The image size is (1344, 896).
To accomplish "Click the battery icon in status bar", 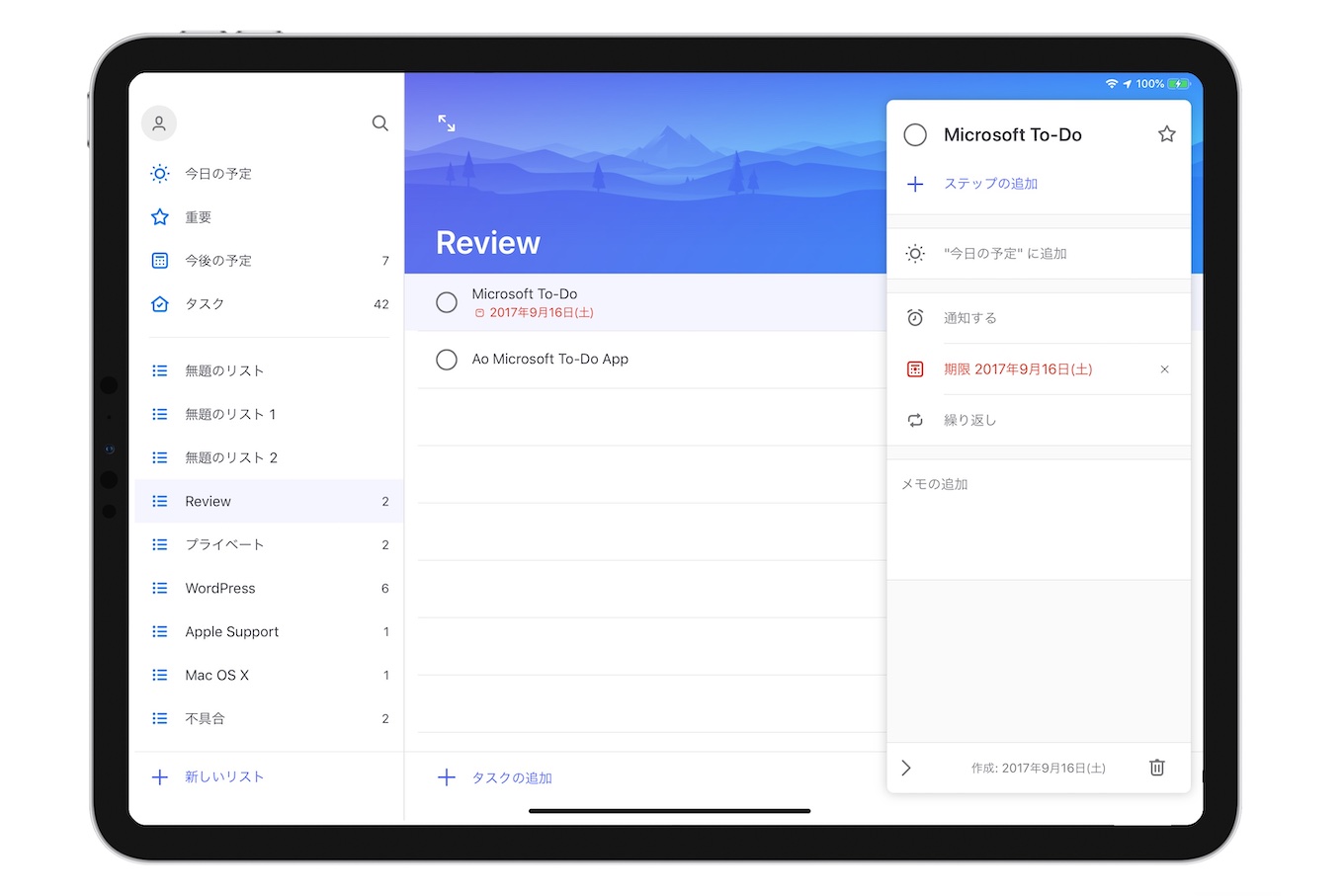I will point(1179,84).
